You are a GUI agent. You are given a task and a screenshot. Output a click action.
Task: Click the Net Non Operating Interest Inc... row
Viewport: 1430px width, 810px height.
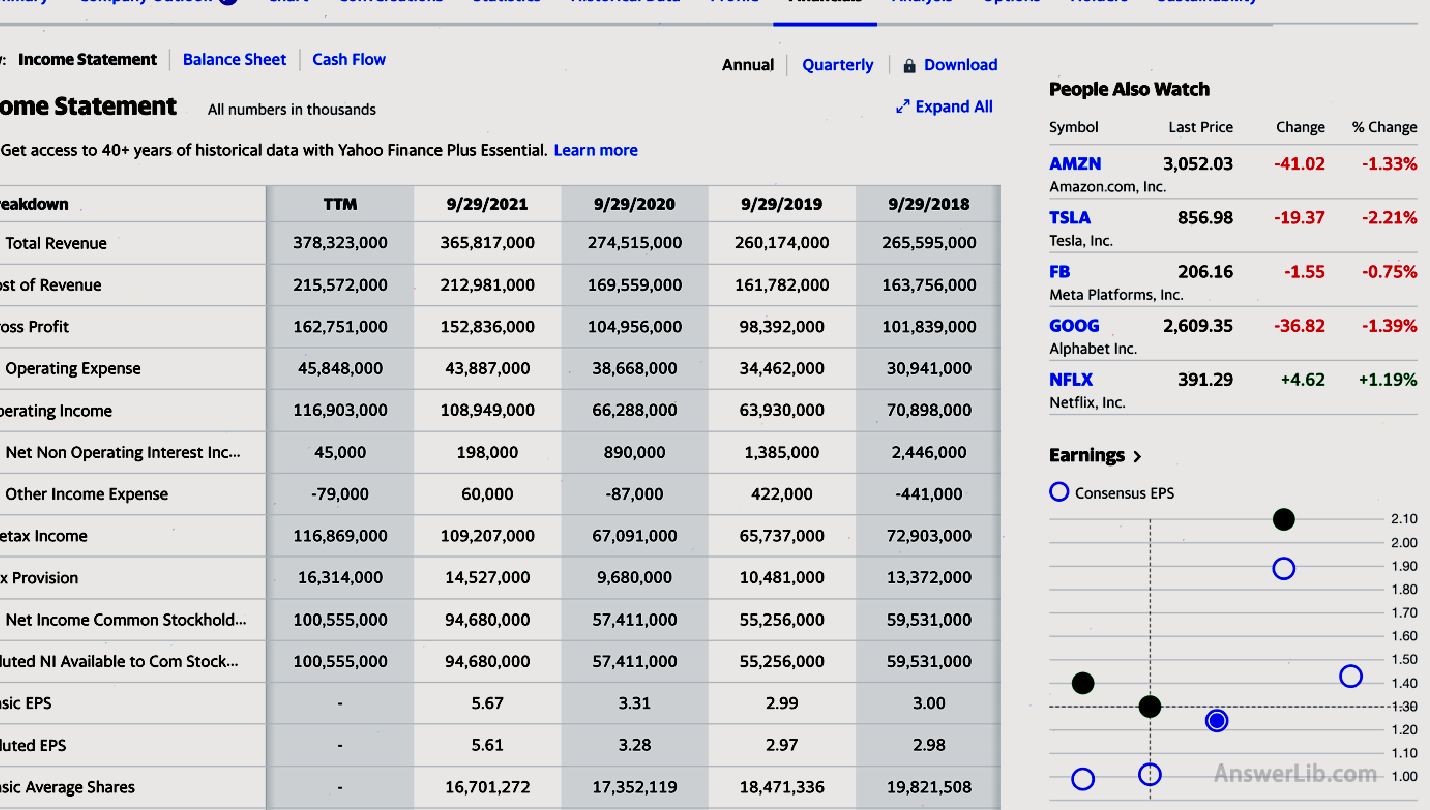pyautogui.click(x=123, y=453)
